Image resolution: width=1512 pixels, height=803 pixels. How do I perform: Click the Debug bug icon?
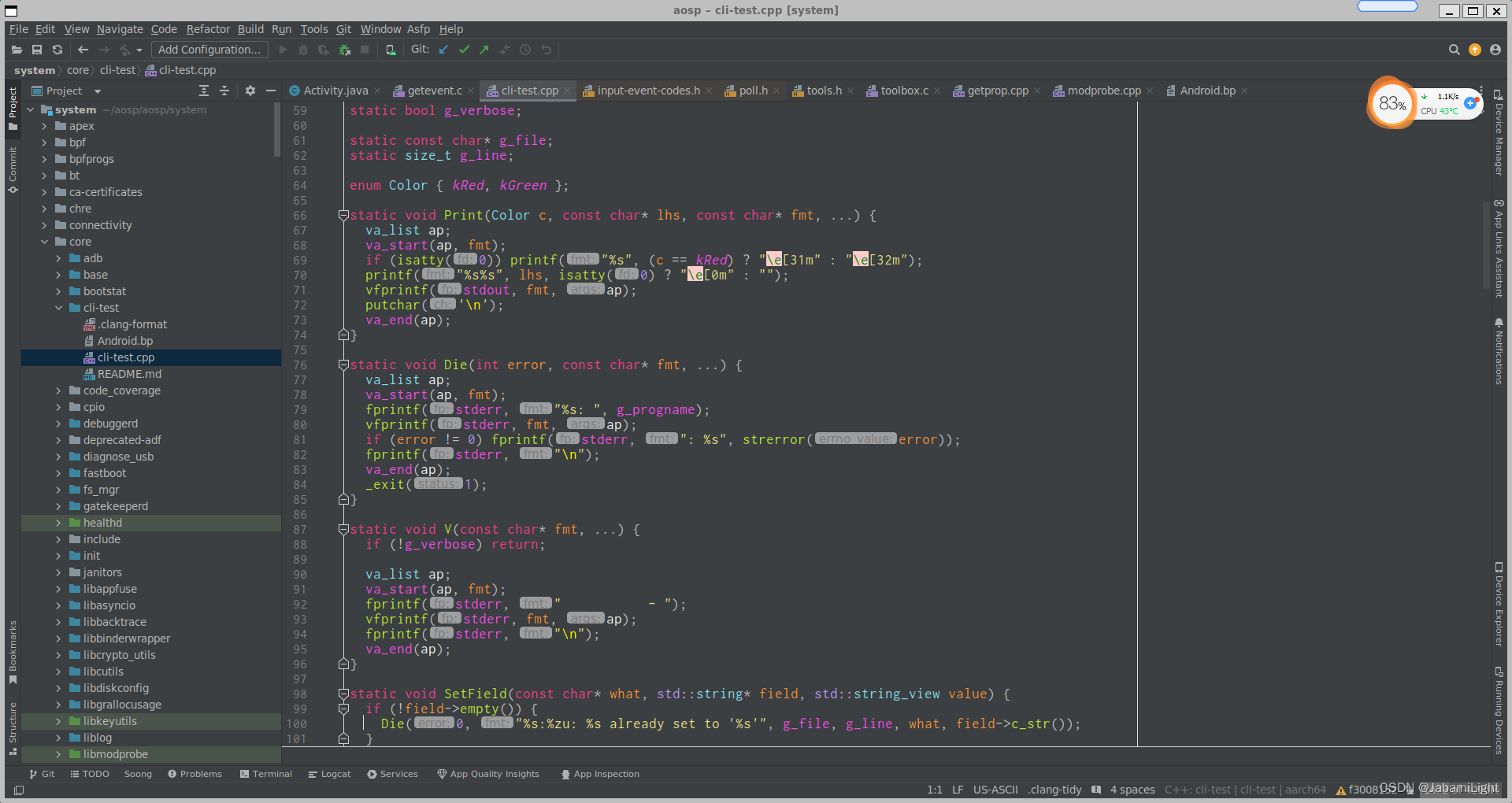pos(303,50)
